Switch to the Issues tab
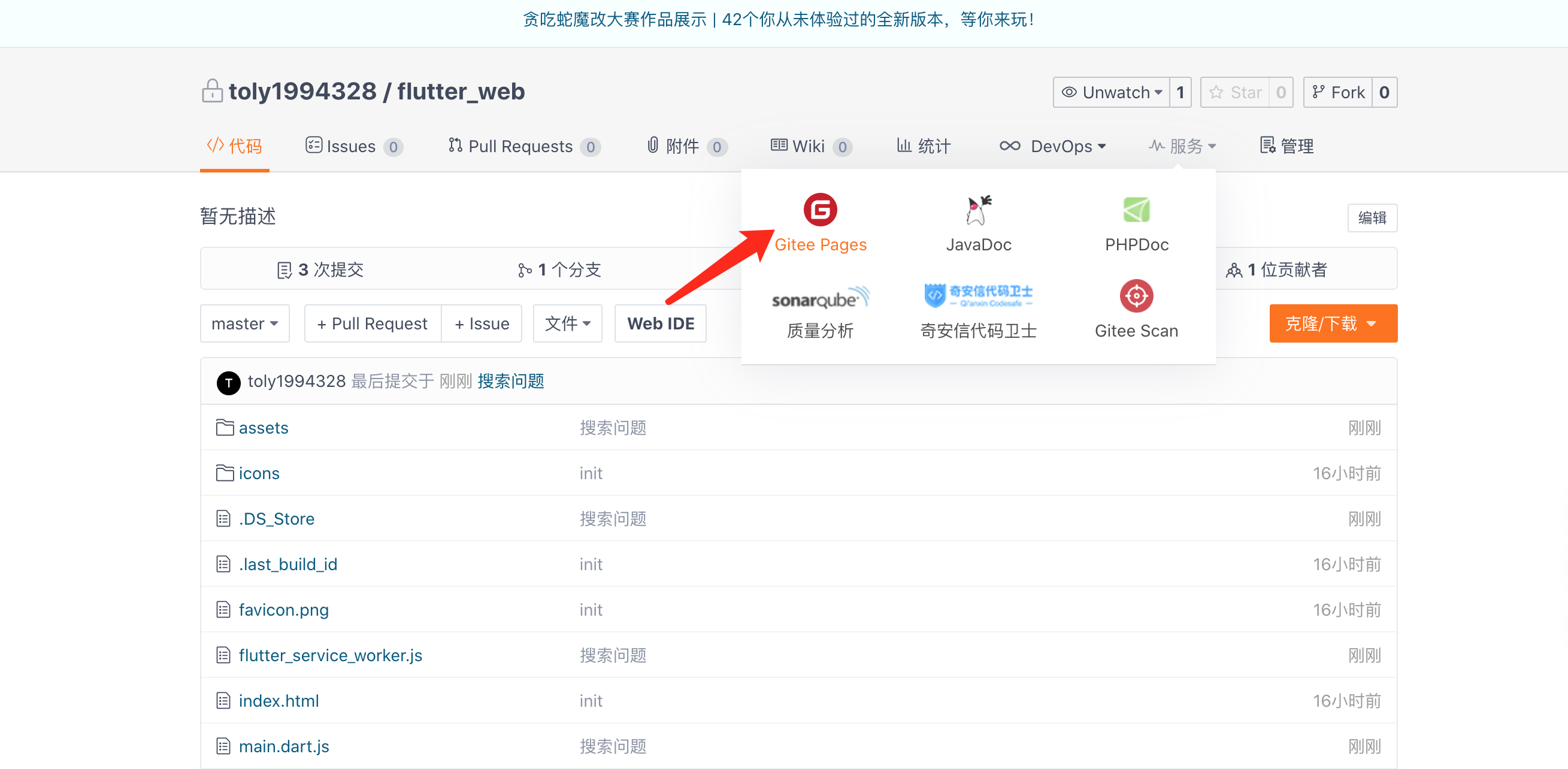 click(x=351, y=146)
